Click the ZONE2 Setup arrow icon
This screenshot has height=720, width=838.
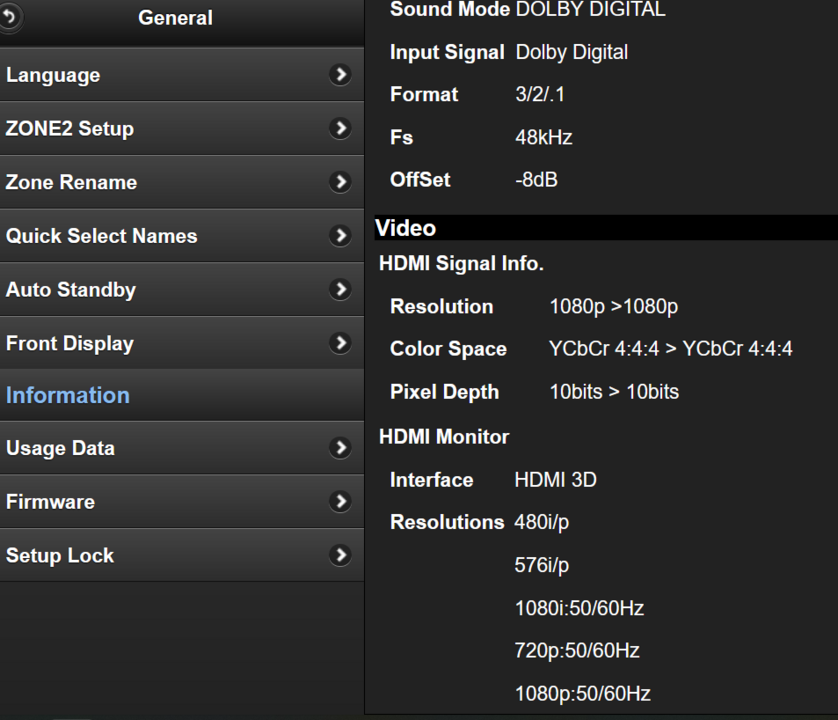coord(341,128)
